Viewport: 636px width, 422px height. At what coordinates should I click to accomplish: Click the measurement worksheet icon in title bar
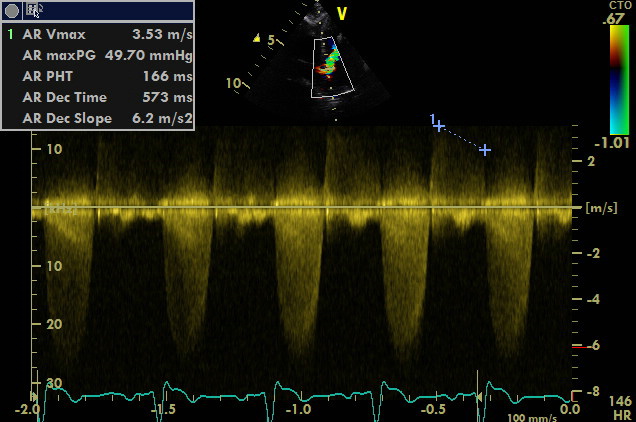click(34, 10)
